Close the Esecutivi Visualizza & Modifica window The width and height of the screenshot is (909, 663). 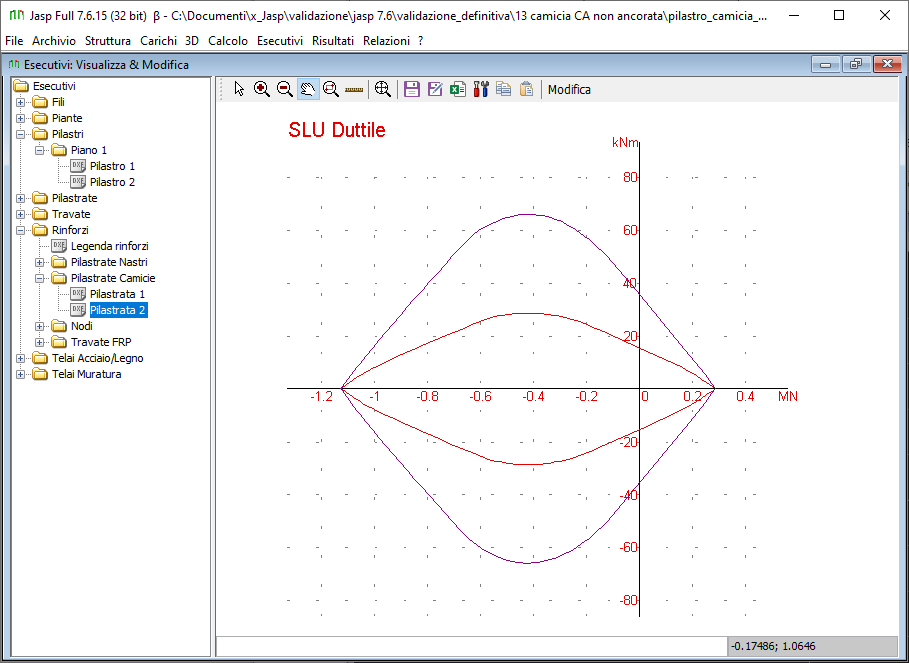click(x=886, y=65)
